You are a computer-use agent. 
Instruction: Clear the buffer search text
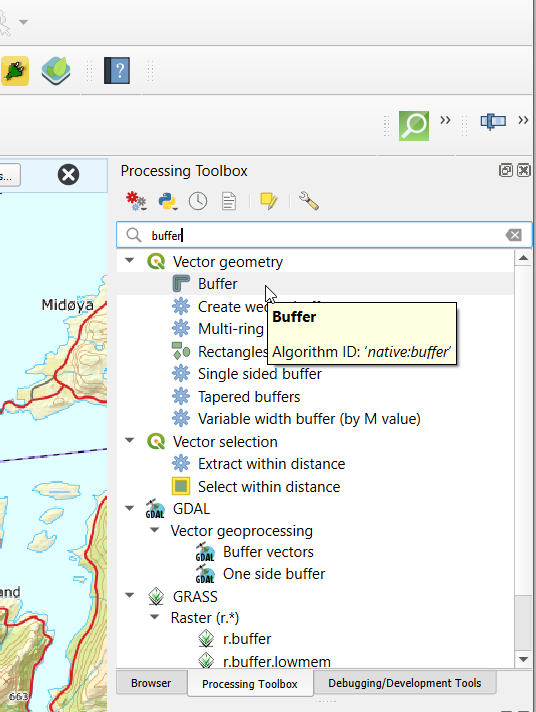[x=514, y=235]
